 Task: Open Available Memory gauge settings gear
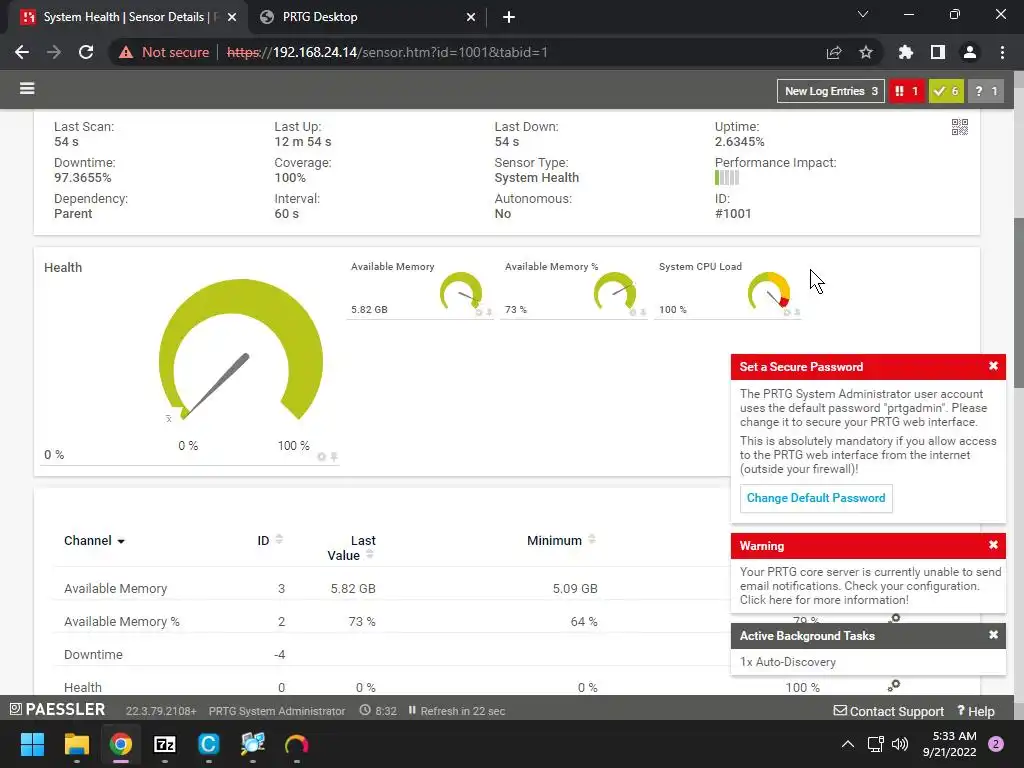479,312
